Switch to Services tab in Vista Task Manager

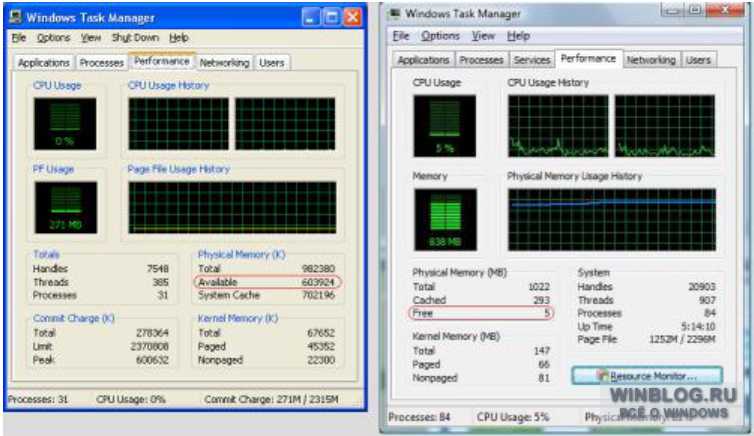point(532,60)
